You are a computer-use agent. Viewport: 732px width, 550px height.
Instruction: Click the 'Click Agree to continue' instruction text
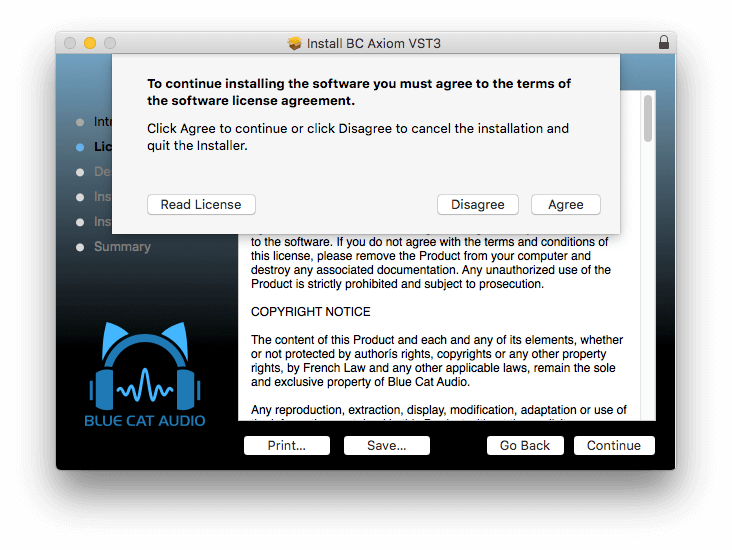(358, 137)
